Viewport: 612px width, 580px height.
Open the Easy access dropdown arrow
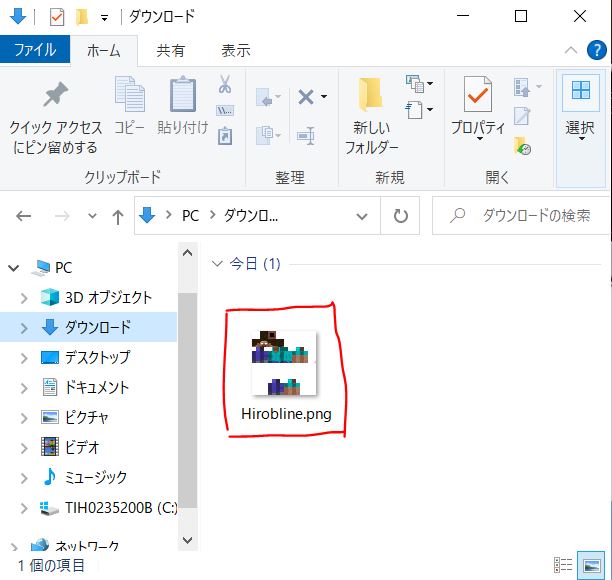click(430, 109)
